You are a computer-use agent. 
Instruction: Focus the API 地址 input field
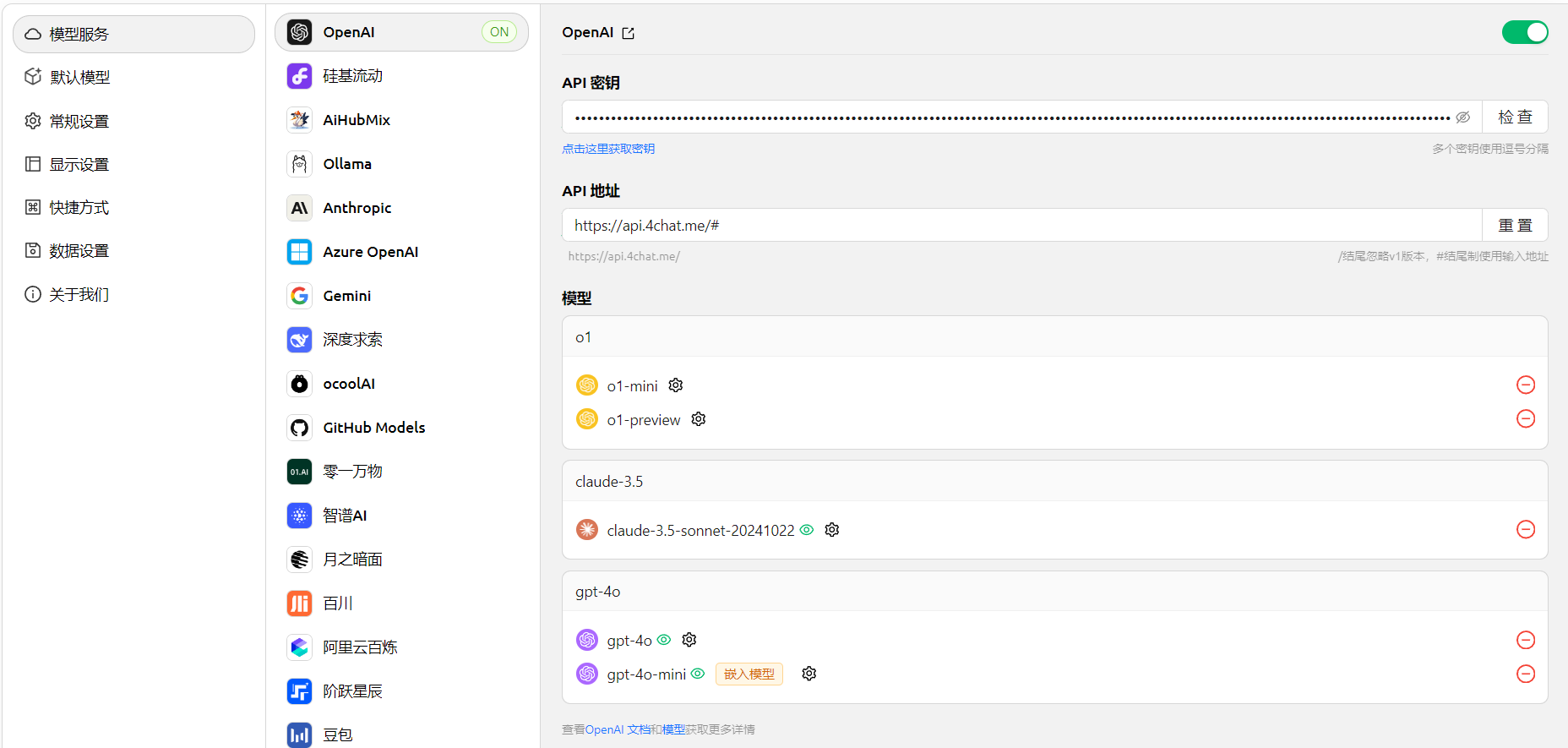coord(1022,225)
